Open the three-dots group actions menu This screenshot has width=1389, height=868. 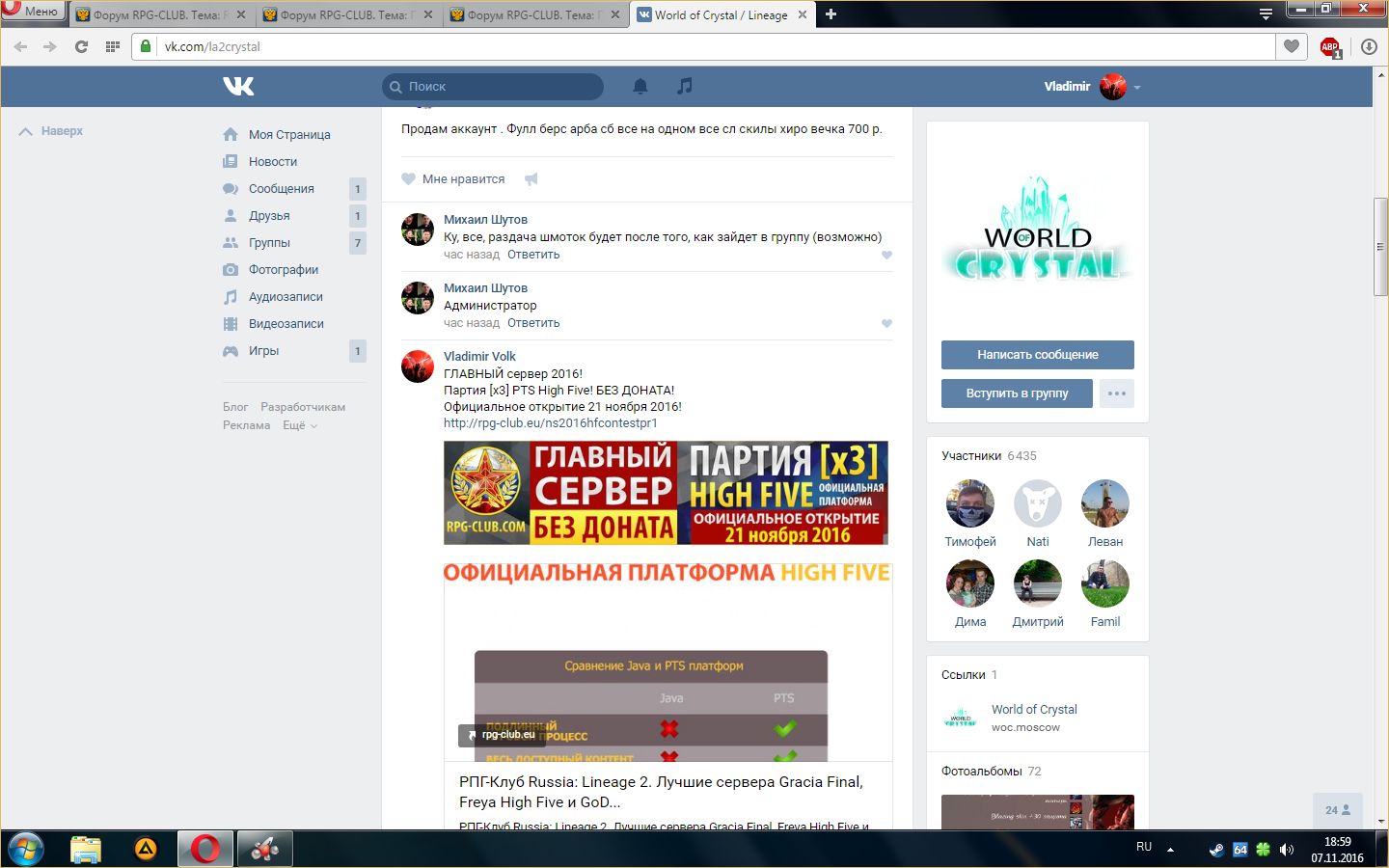[1117, 393]
